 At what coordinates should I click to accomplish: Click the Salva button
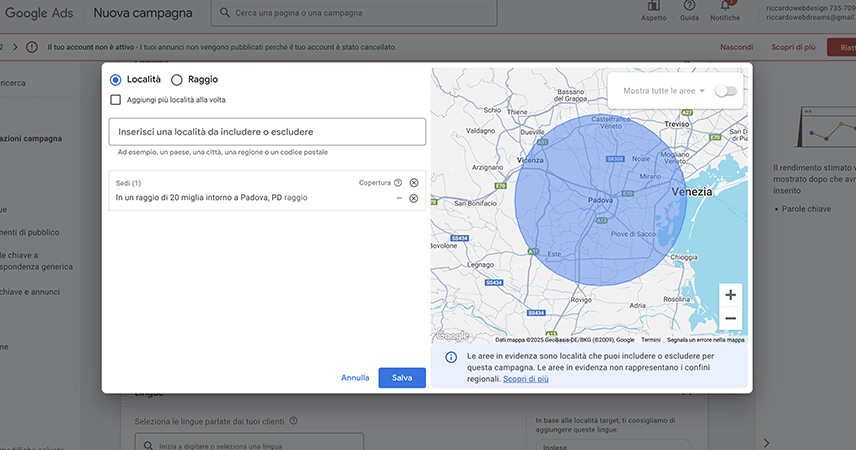402,378
